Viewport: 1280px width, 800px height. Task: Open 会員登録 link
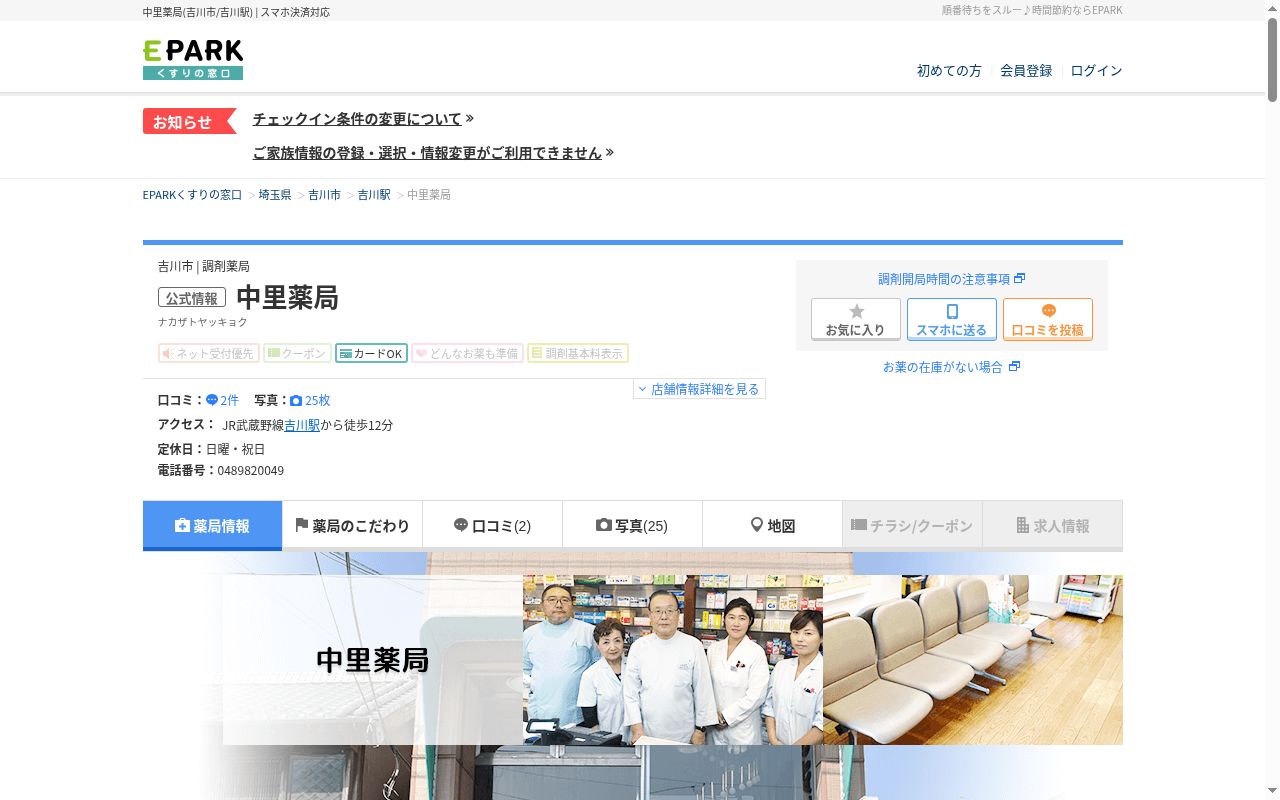1026,71
